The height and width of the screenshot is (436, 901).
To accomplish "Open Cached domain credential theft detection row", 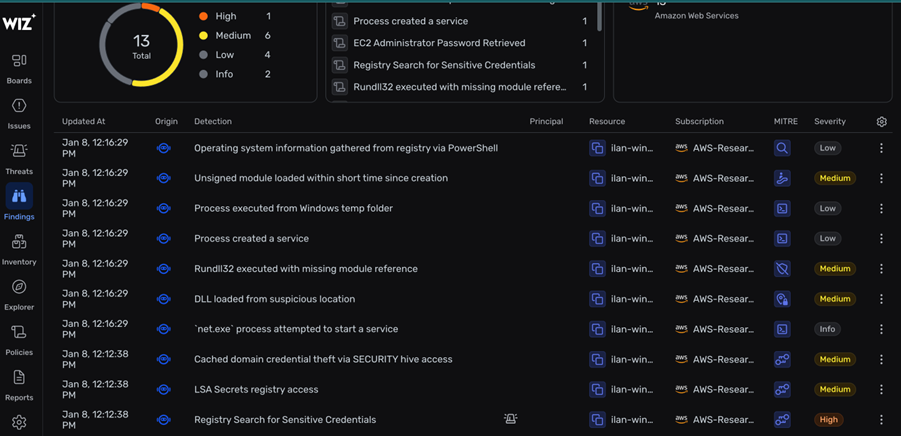I will pos(323,359).
